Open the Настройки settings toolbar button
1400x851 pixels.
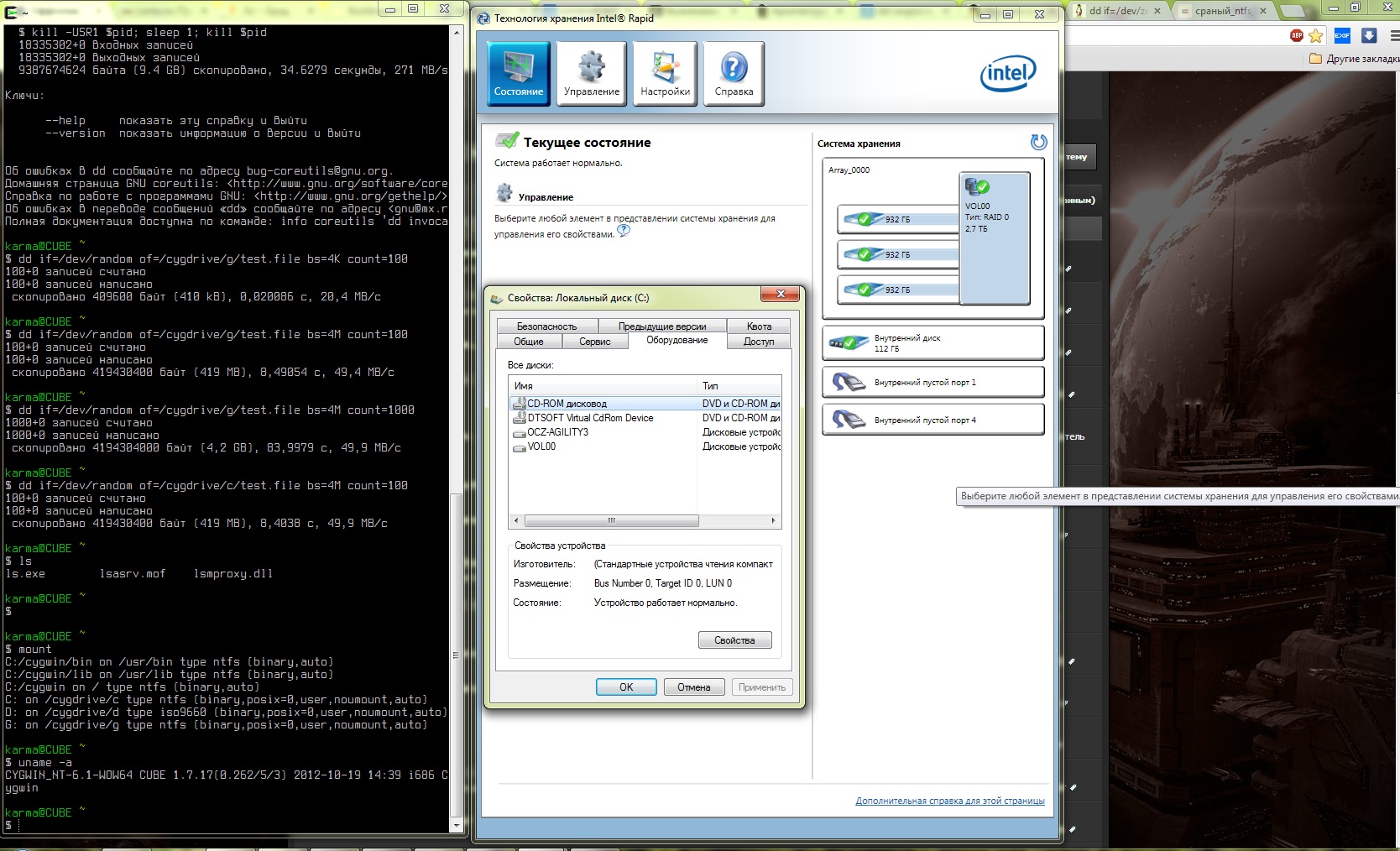coord(665,74)
